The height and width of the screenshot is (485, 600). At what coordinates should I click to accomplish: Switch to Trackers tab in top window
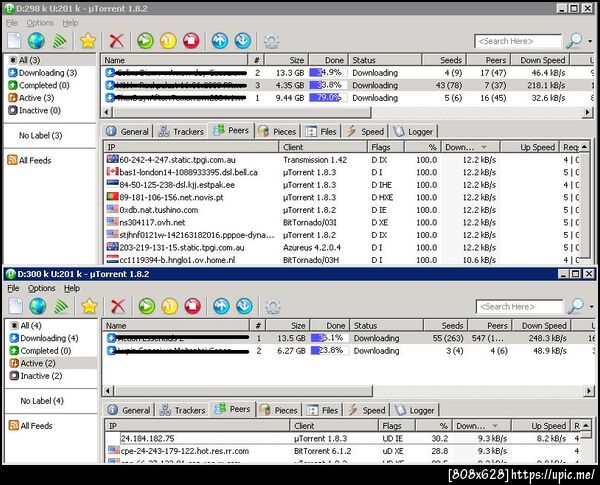(181, 132)
